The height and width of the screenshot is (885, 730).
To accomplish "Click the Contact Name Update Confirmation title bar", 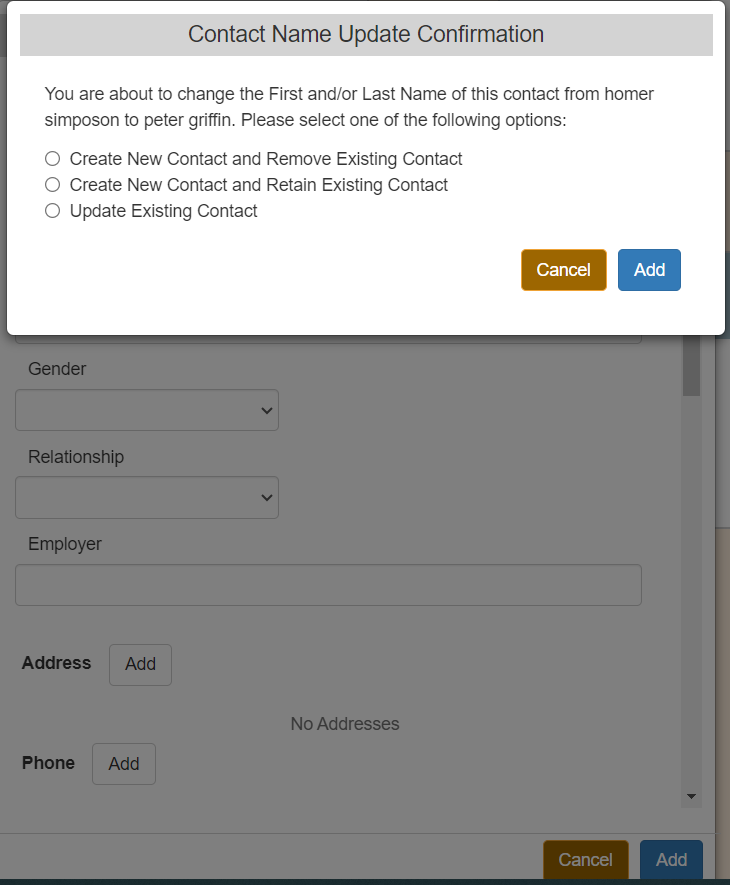I will [x=366, y=35].
